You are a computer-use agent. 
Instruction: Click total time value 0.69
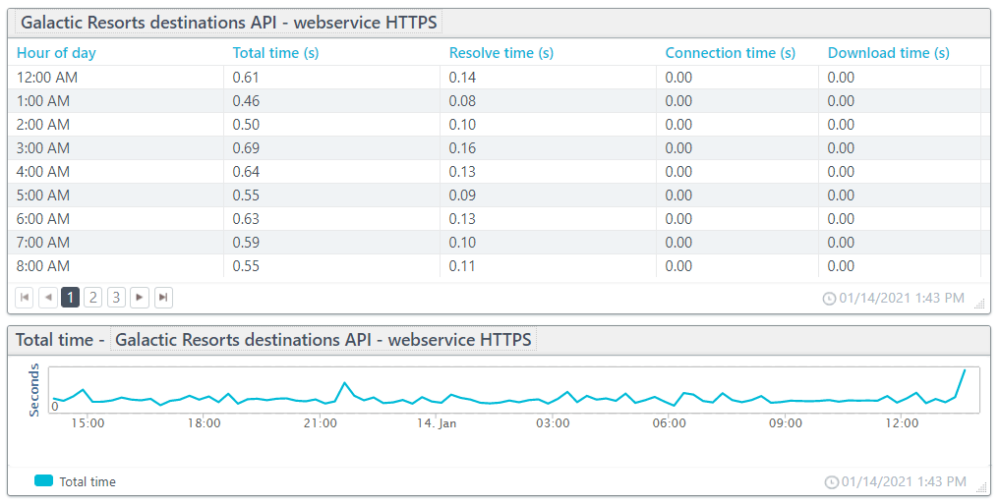(246, 148)
